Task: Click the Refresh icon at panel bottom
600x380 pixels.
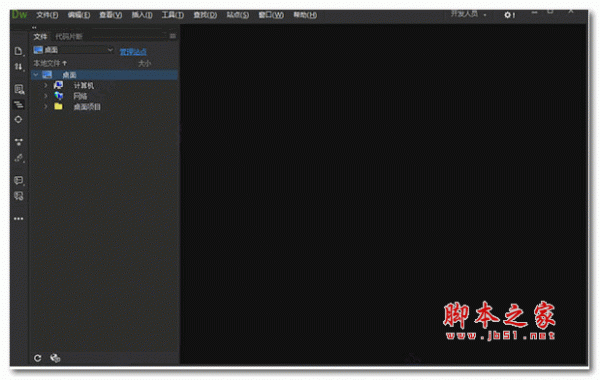Action: 38,358
